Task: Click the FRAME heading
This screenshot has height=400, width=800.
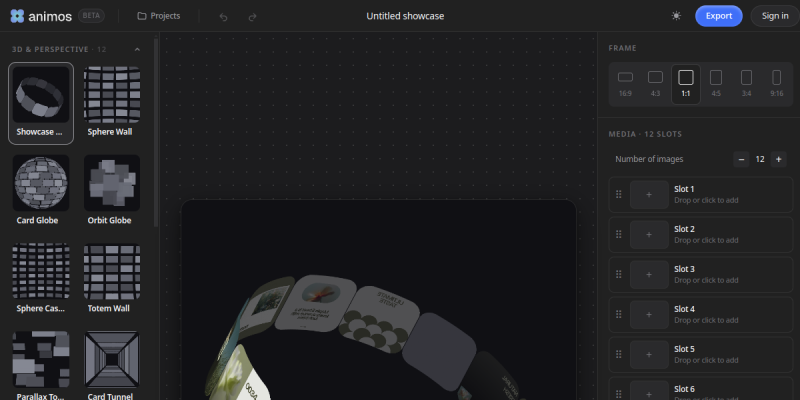Action: pyautogui.click(x=622, y=48)
